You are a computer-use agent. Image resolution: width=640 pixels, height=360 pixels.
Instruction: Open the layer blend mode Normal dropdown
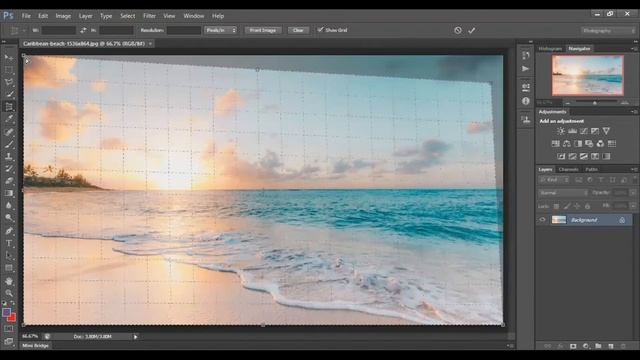click(x=563, y=193)
